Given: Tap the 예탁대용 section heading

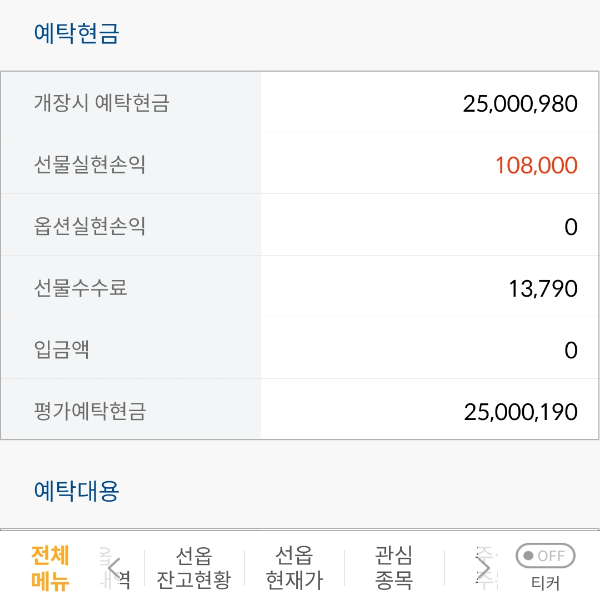Looking at the screenshot, I should coord(77,491).
